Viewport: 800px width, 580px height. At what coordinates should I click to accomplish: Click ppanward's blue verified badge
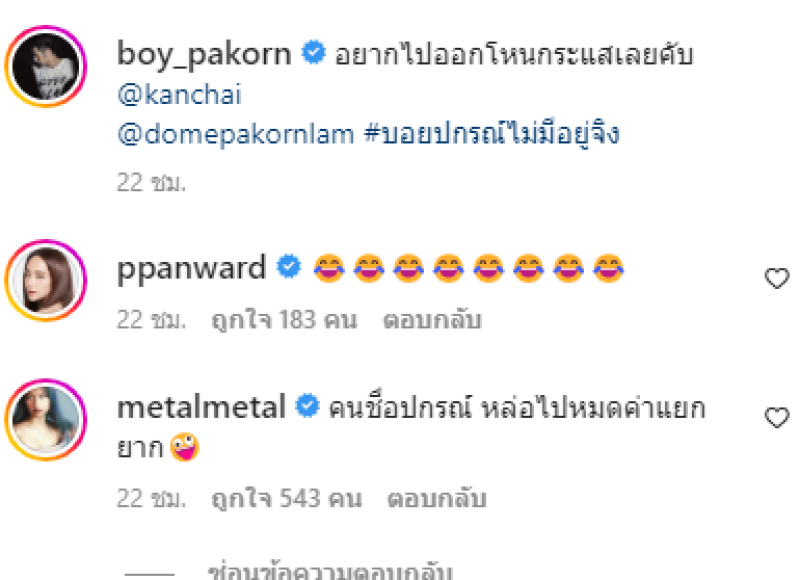click(289, 266)
